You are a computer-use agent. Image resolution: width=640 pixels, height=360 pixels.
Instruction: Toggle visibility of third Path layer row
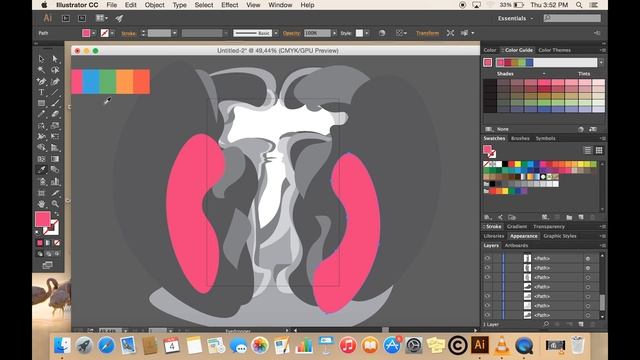pyautogui.click(x=487, y=277)
